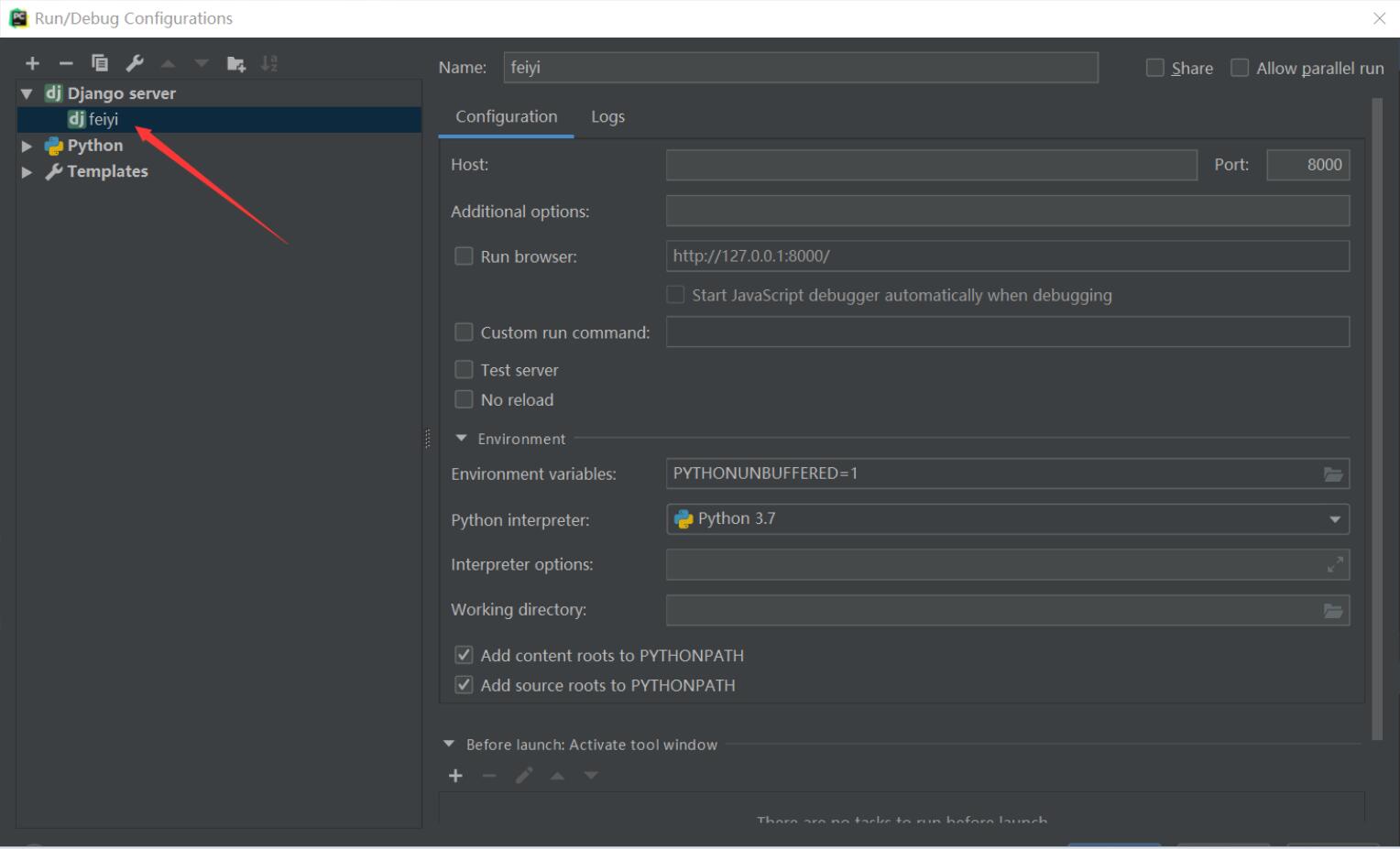Add a Before launch task
The height and width of the screenshot is (849, 1400).
[x=455, y=776]
